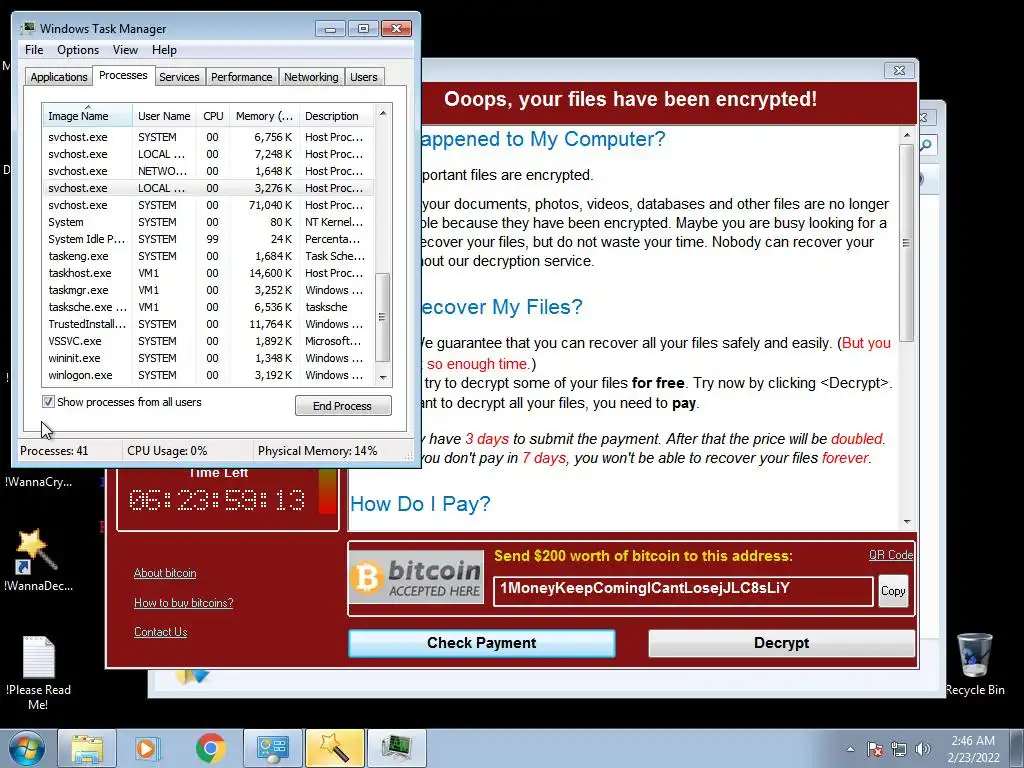1024x768 pixels.
Task: Select the winlogon.exe process row
Action: pos(208,375)
